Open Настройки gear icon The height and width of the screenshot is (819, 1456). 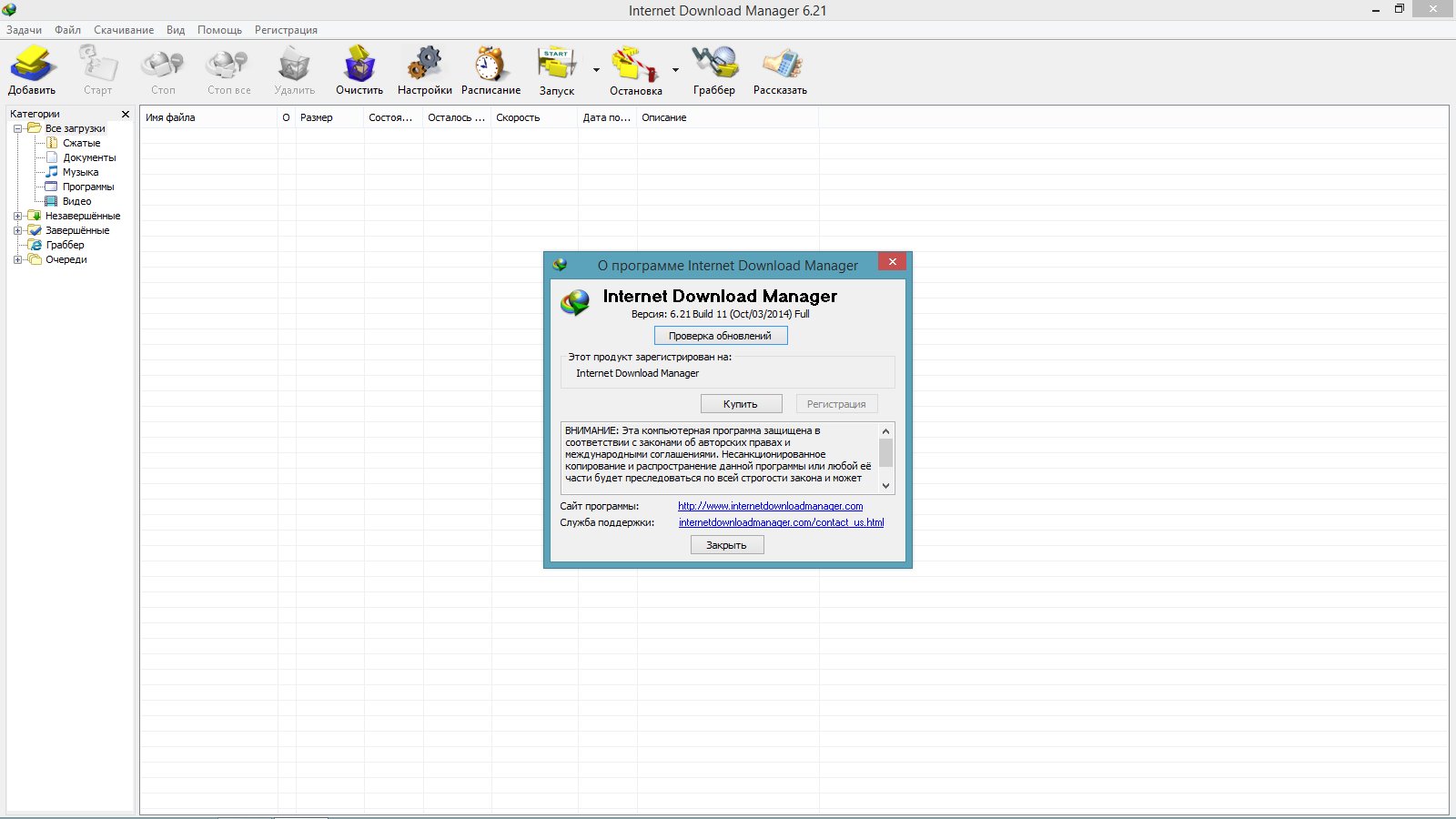coord(424,65)
